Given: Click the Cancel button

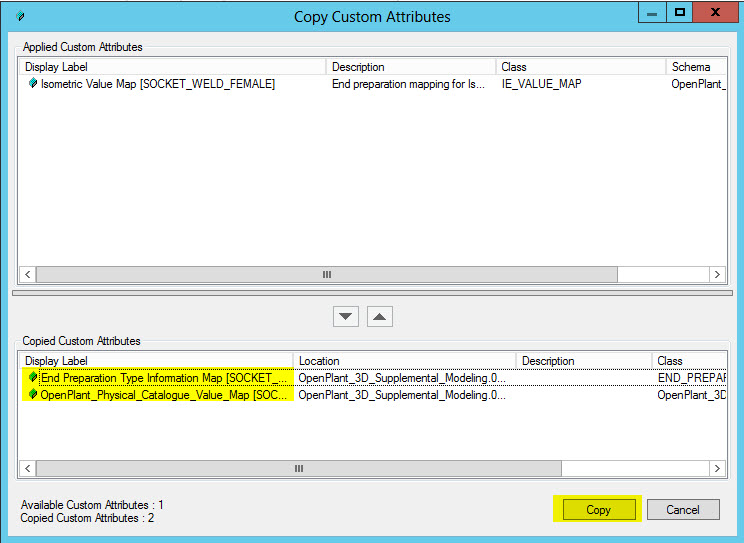Looking at the screenshot, I should pos(683,510).
